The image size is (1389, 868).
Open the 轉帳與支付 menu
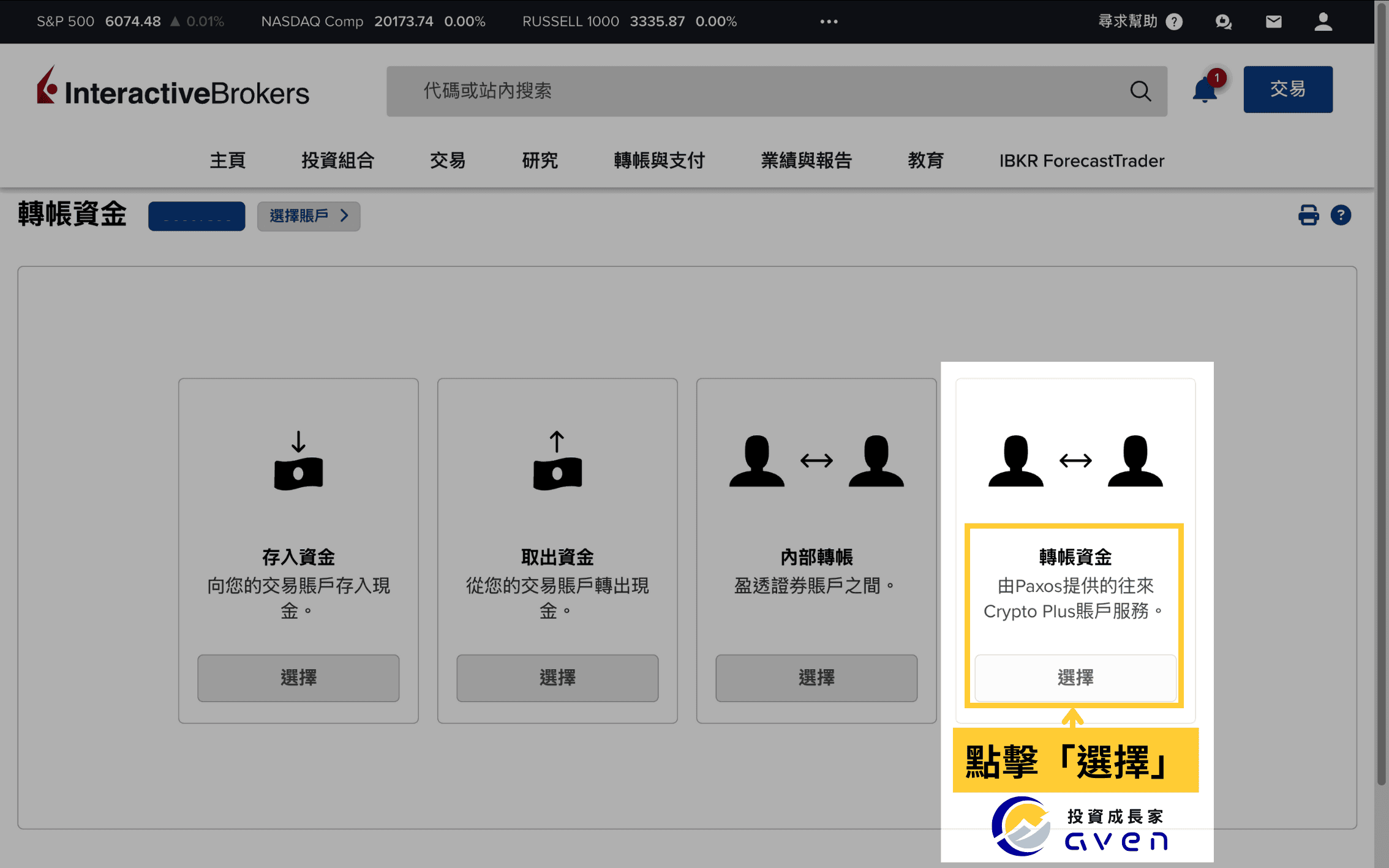659,160
